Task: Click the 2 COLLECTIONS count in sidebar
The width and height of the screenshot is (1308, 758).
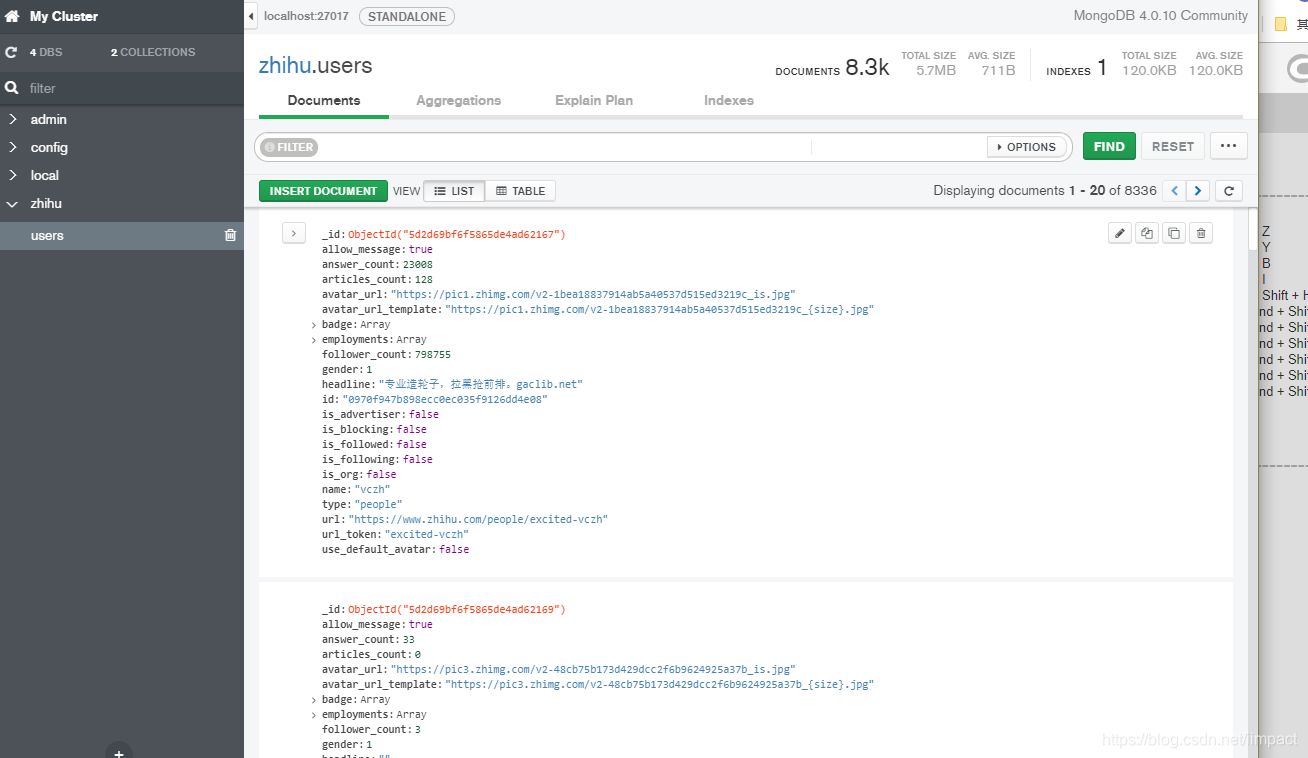Action: (x=153, y=52)
